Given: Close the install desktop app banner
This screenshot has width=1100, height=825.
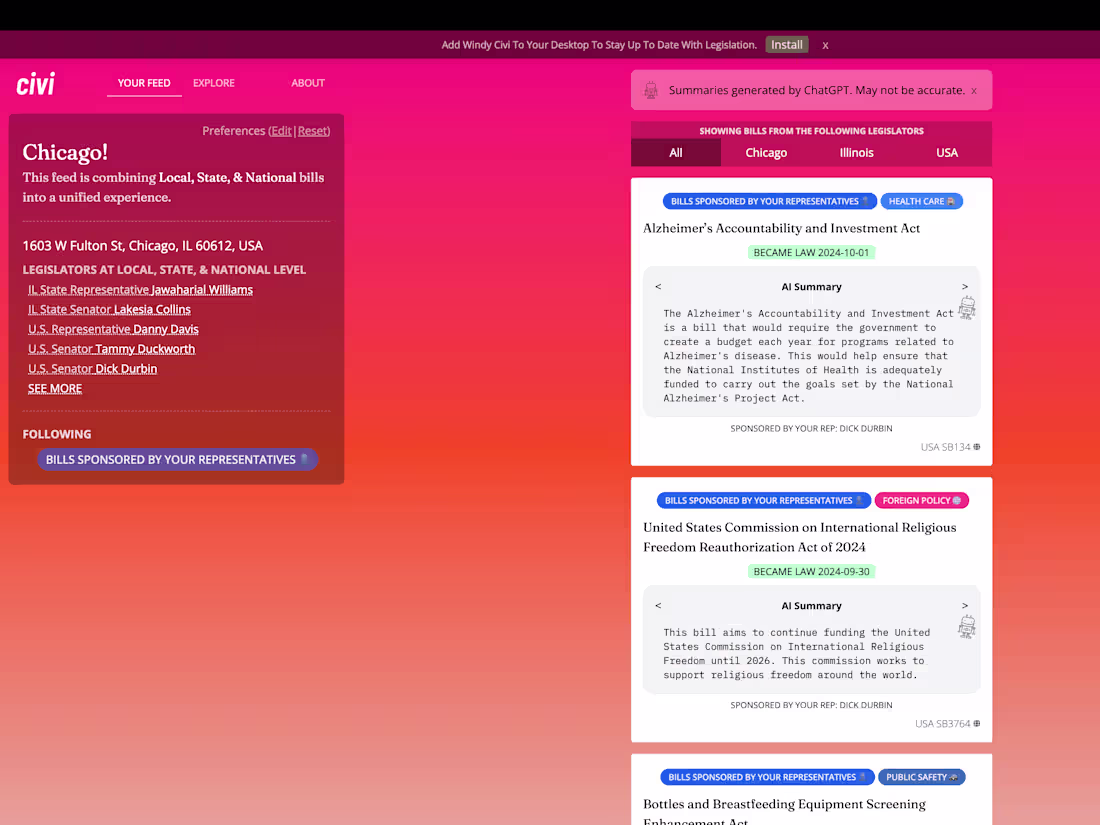Looking at the screenshot, I should (826, 45).
